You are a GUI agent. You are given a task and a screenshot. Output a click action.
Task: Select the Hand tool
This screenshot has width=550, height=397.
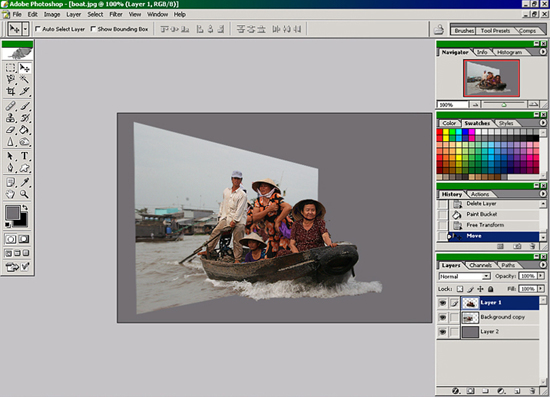click(x=11, y=194)
